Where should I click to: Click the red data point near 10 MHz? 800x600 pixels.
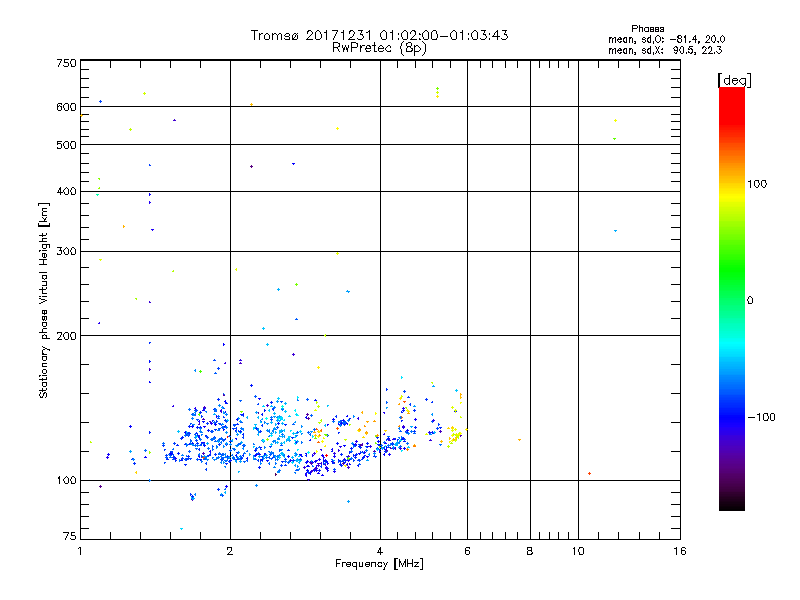(x=589, y=474)
